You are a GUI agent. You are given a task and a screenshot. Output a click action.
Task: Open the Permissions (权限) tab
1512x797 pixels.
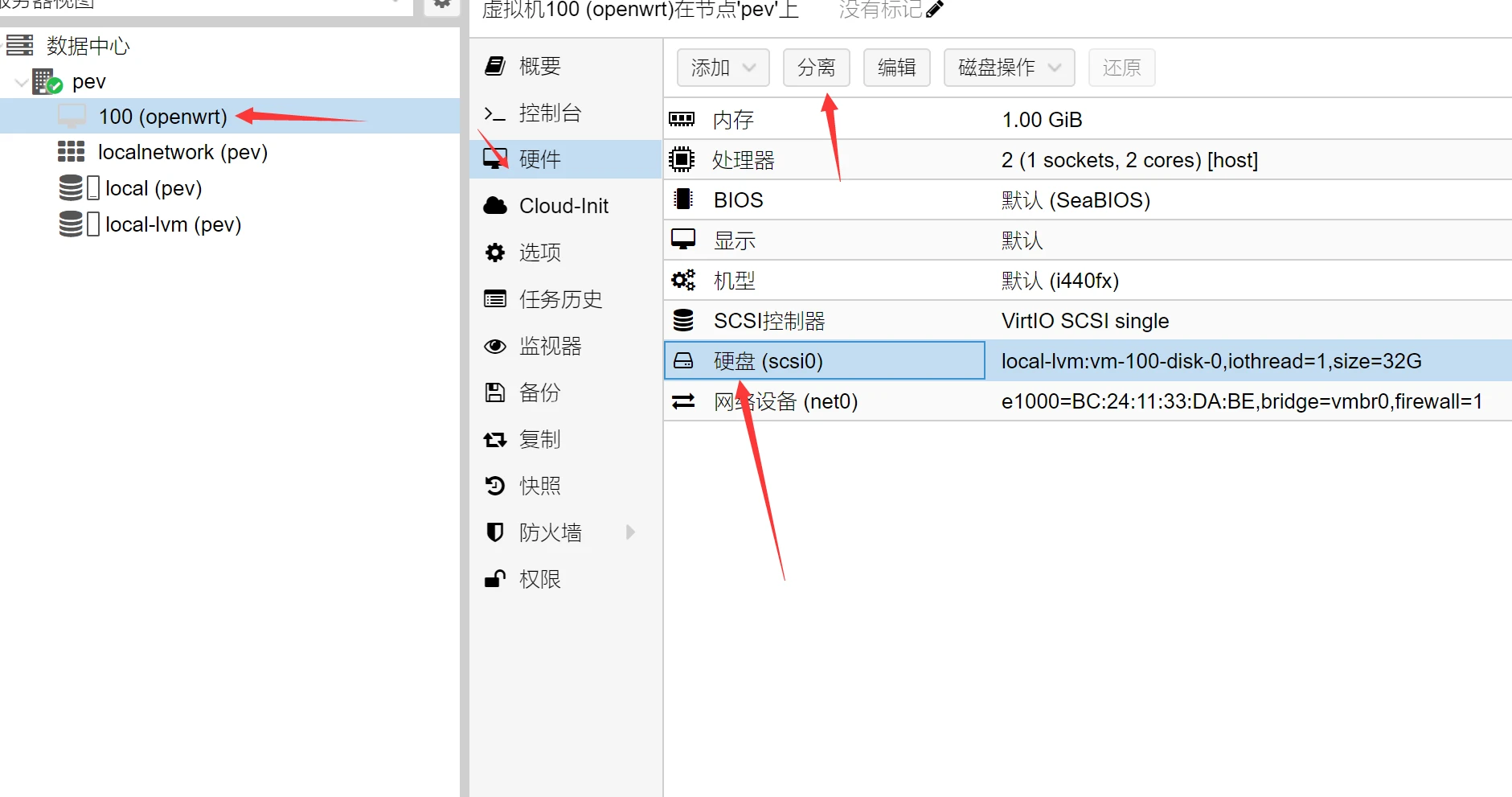click(x=566, y=579)
